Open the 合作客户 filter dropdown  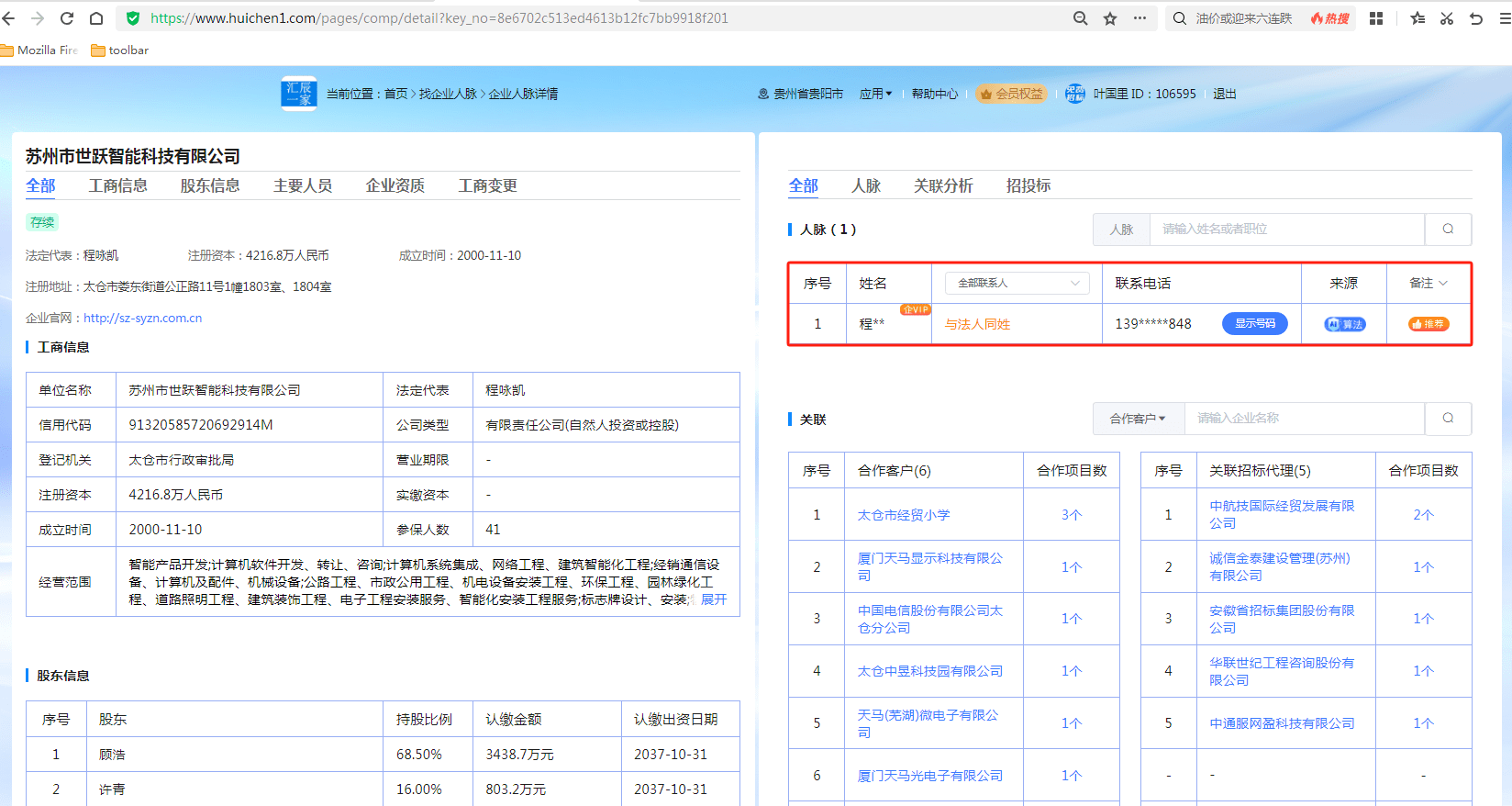(1138, 419)
